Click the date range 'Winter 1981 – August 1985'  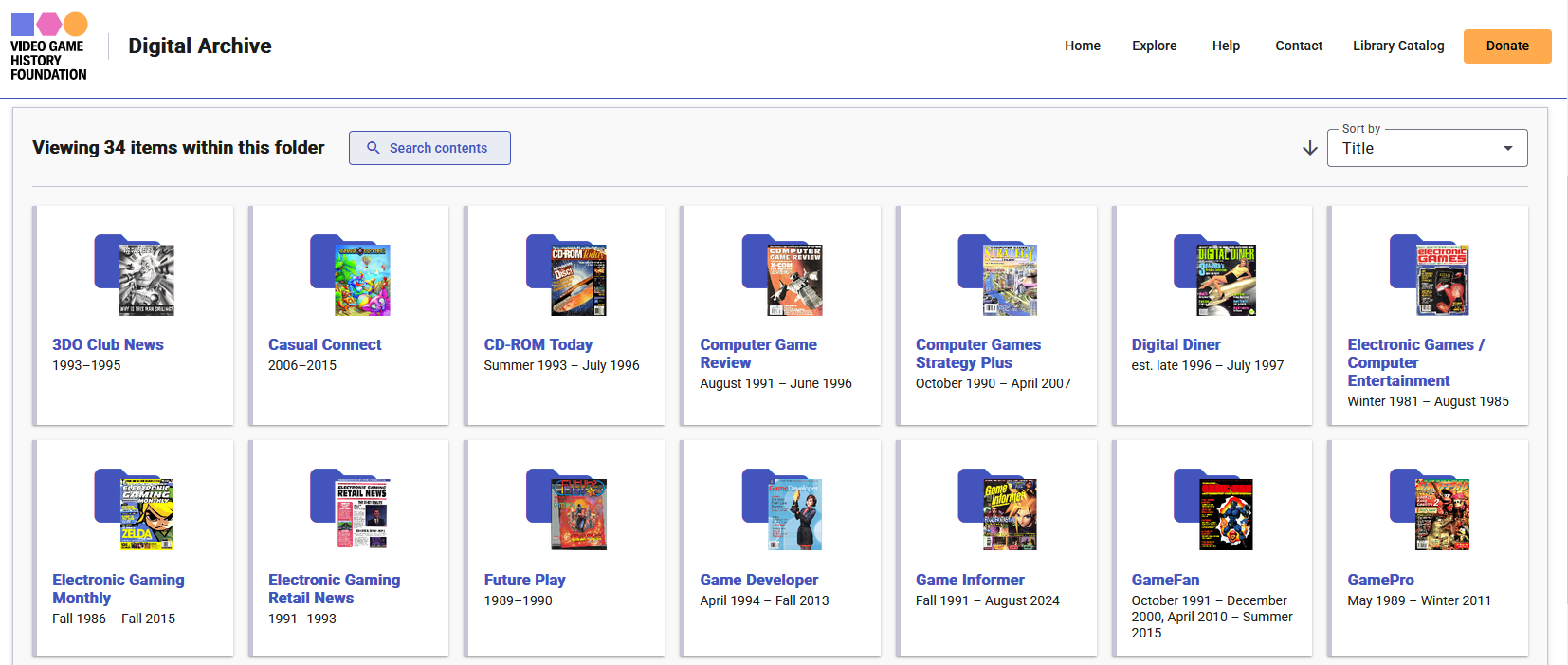point(1429,401)
